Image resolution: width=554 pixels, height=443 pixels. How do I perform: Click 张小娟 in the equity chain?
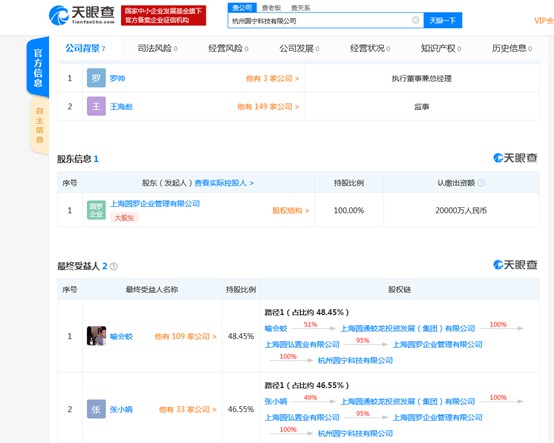click(x=276, y=402)
